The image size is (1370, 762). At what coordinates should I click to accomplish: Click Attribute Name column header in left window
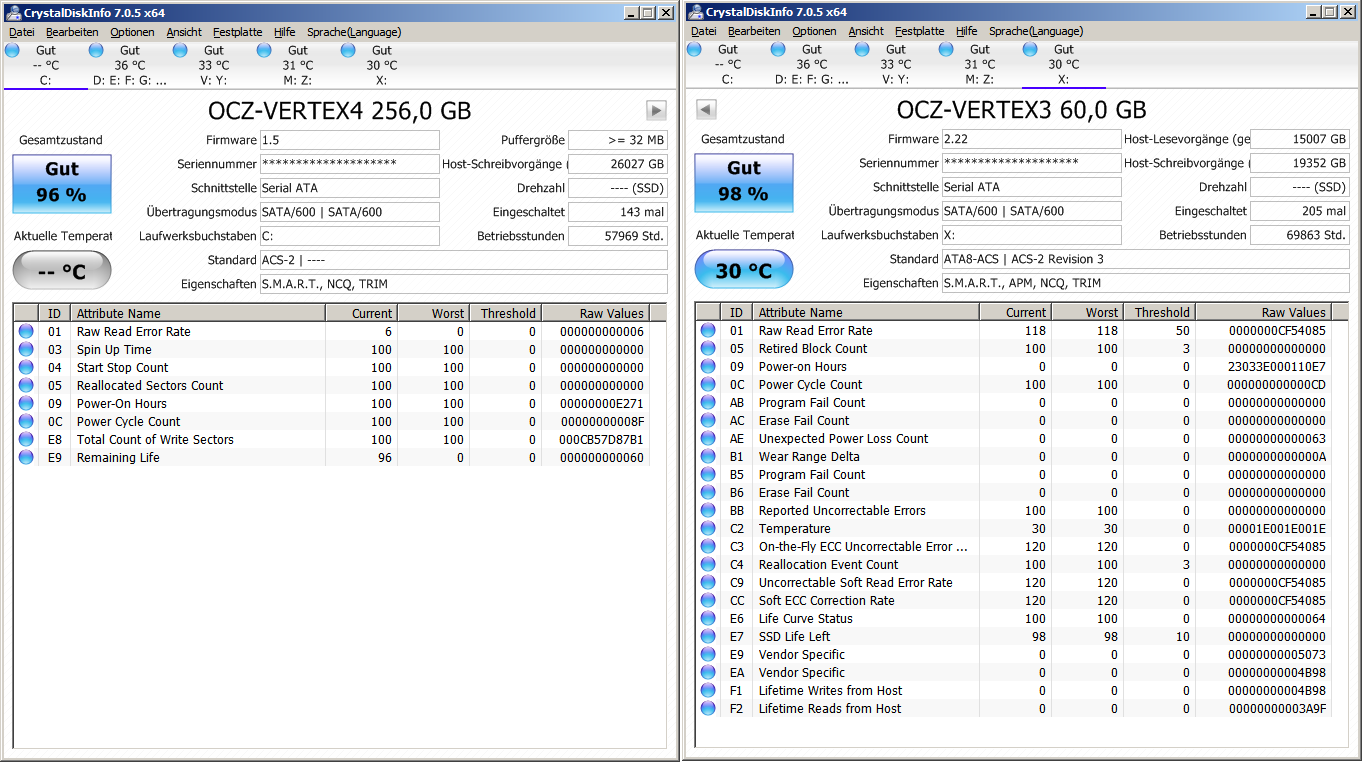point(198,313)
